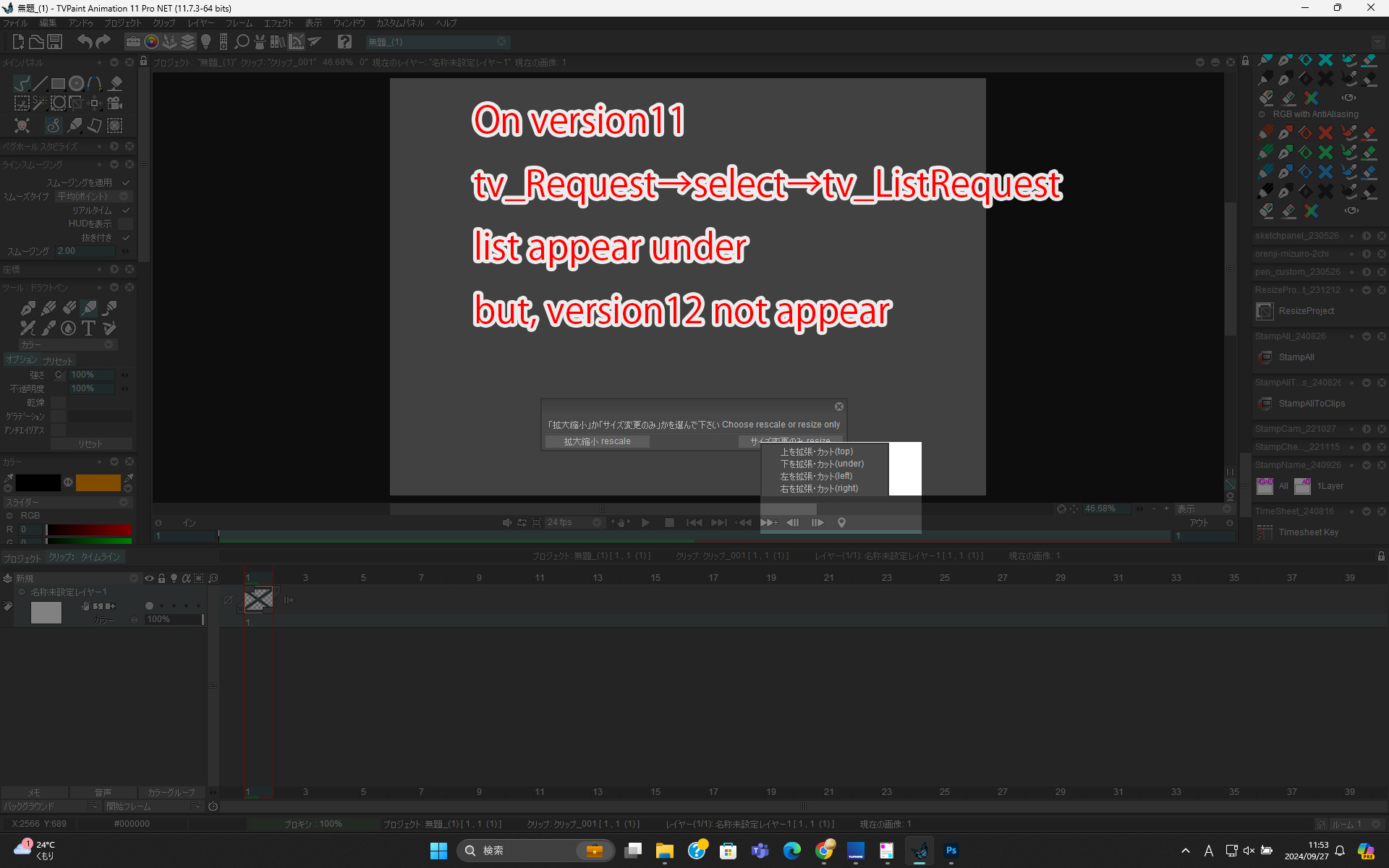Open the スムーズタイプ 平均(ポイント) dropdown
This screenshot has width=1389, height=868.
point(94,197)
